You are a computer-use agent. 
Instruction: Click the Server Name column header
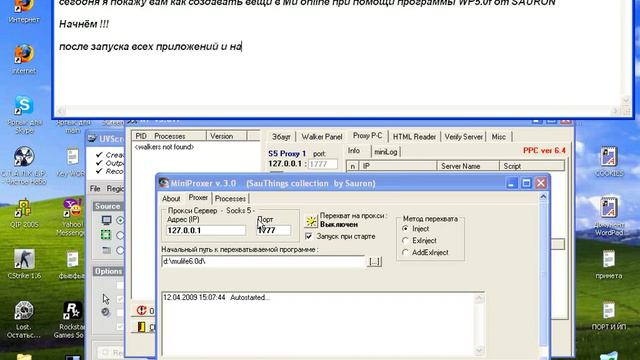(x=468, y=166)
